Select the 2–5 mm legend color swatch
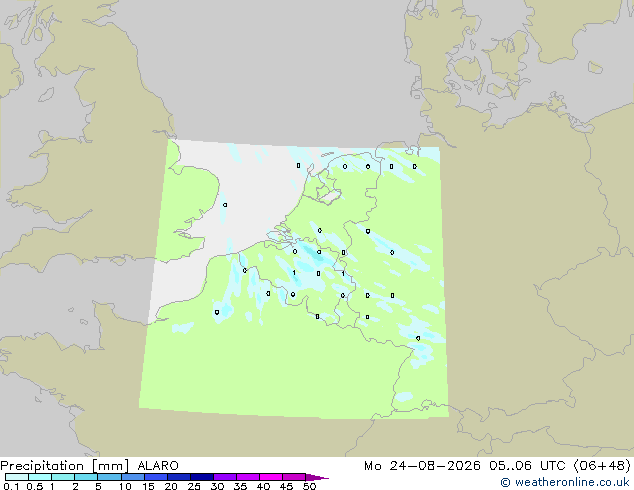 (86, 477)
